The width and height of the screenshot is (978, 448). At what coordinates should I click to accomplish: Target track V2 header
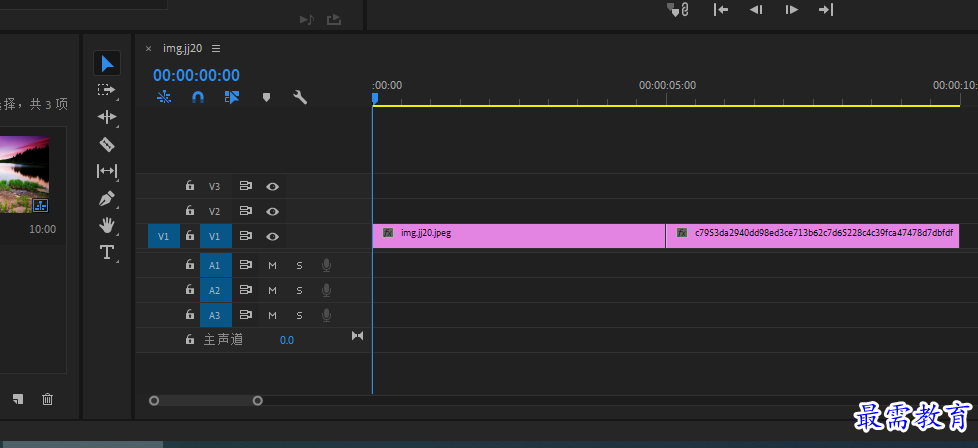tap(215, 212)
